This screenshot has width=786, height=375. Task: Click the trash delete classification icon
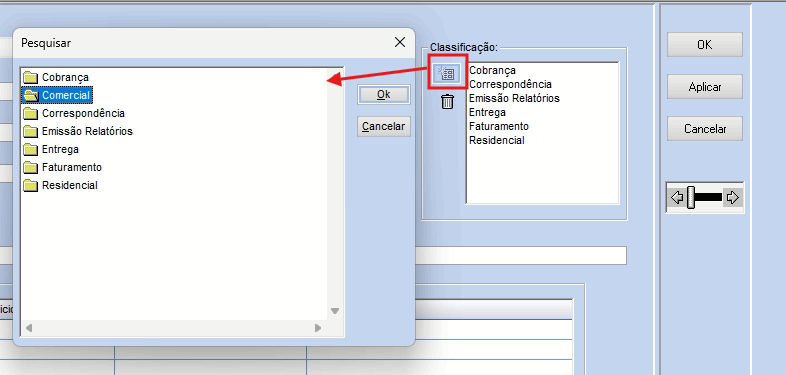pyautogui.click(x=447, y=102)
